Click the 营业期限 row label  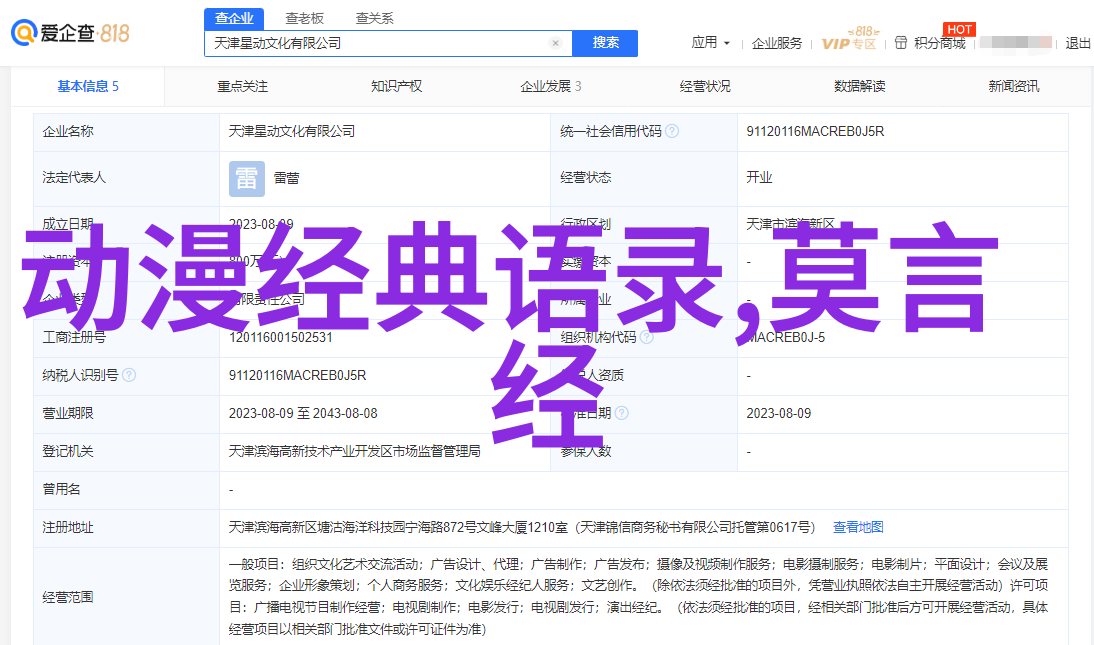coord(68,413)
